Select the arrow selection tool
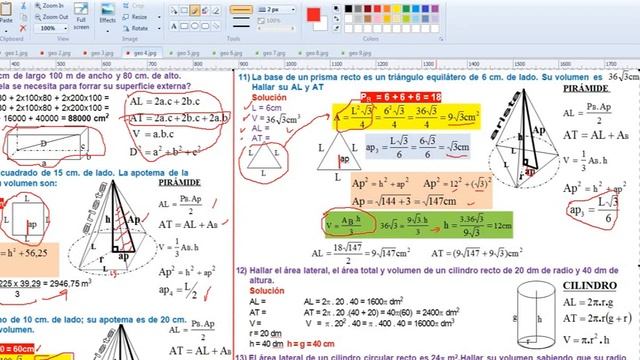Image resolution: width=640 pixels, height=360 pixels. pyautogui.click(x=174, y=10)
